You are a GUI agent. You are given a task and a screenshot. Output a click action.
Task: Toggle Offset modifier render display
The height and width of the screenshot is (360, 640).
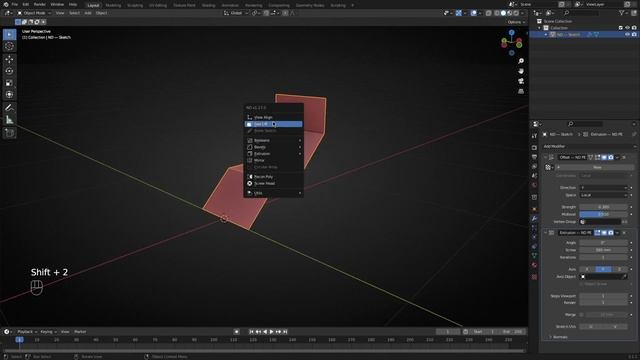pyautogui.click(x=611, y=157)
